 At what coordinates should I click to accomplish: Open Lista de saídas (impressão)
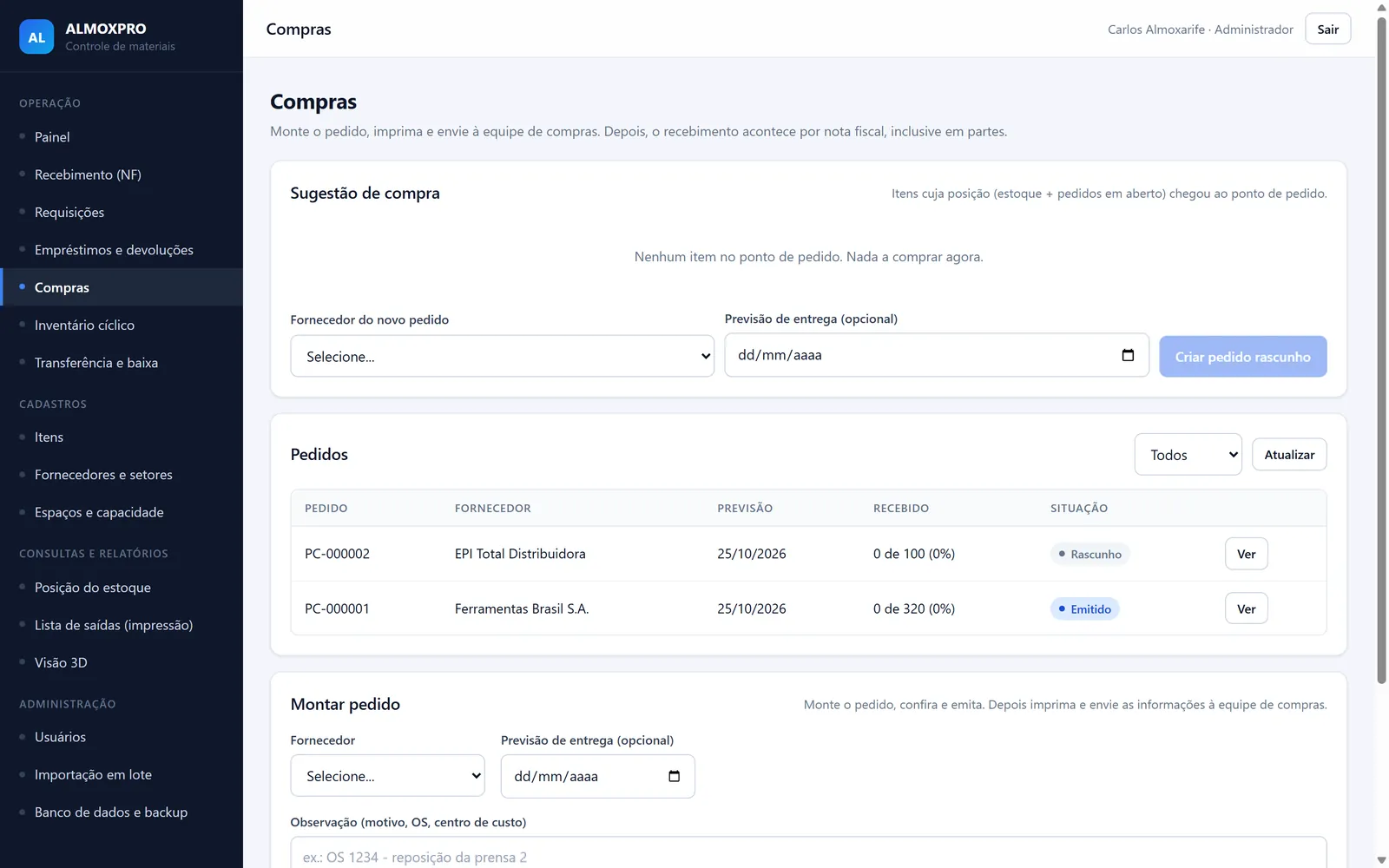(122, 625)
